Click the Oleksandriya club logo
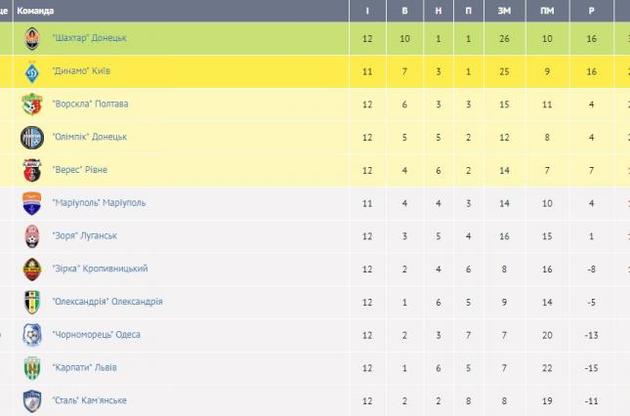This screenshot has height=416, width=630. tap(32, 302)
